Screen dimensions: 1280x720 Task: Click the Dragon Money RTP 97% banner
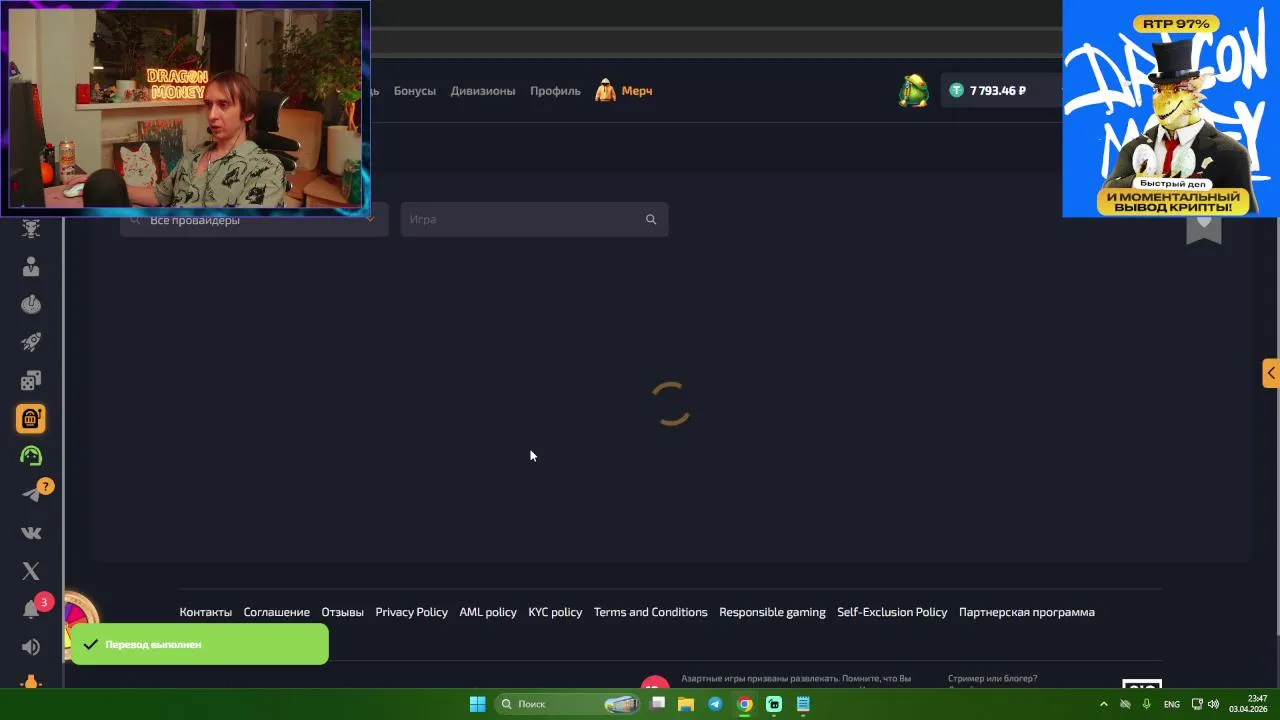(x=1171, y=108)
